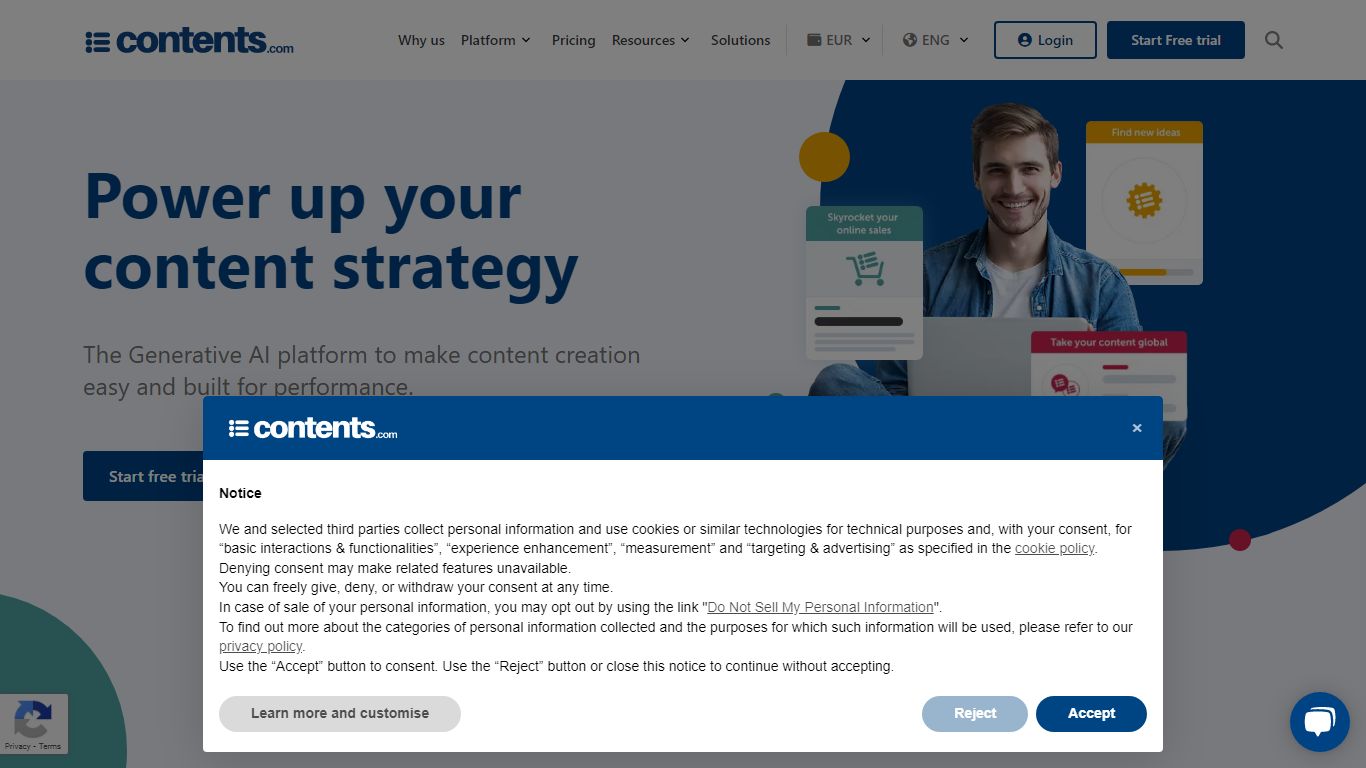Dismiss the cookie notice with the X
This screenshot has height=768, width=1366.
(1137, 427)
